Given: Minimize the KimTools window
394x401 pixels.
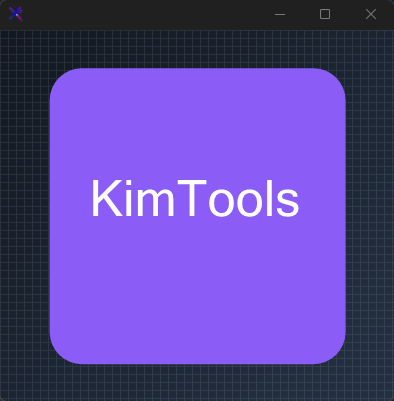Looking at the screenshot, I should pos(280,14).
